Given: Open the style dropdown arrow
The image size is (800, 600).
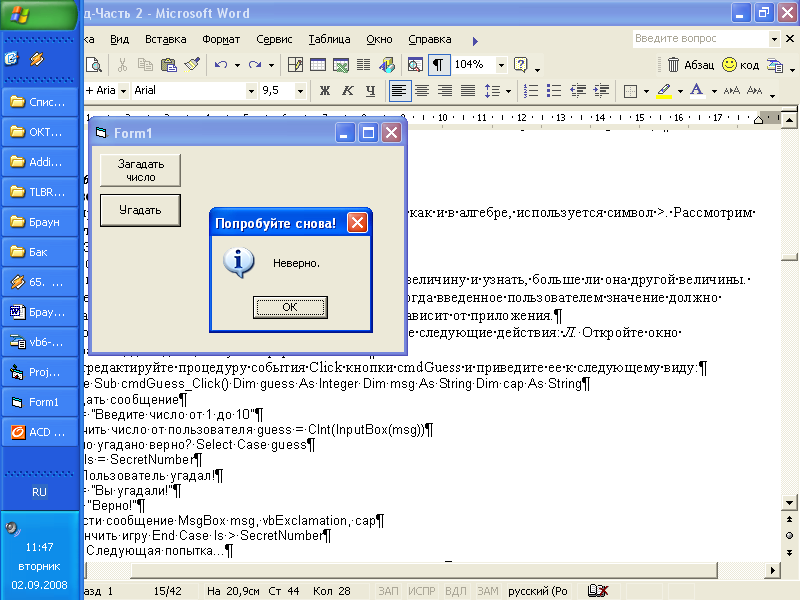Looking at the screenshot, I should tap(123, 91).
